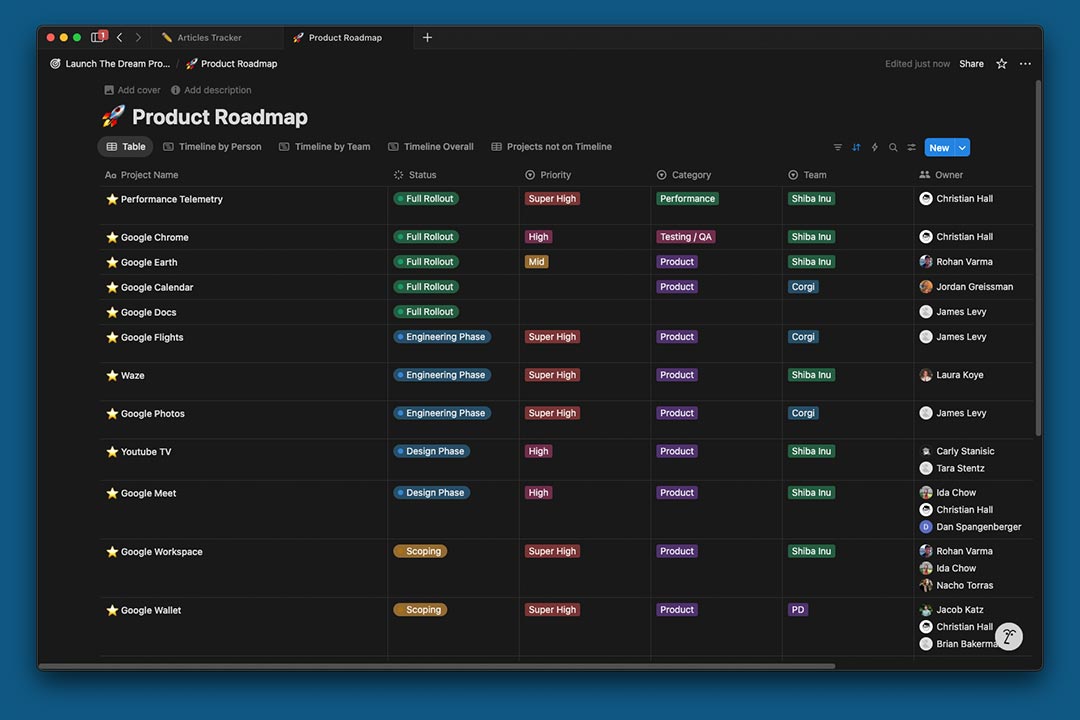Image resolution: width=1080 pixels, height=720 pixels.
Task: Open the Google Meet project name
Action: [148, 493]
